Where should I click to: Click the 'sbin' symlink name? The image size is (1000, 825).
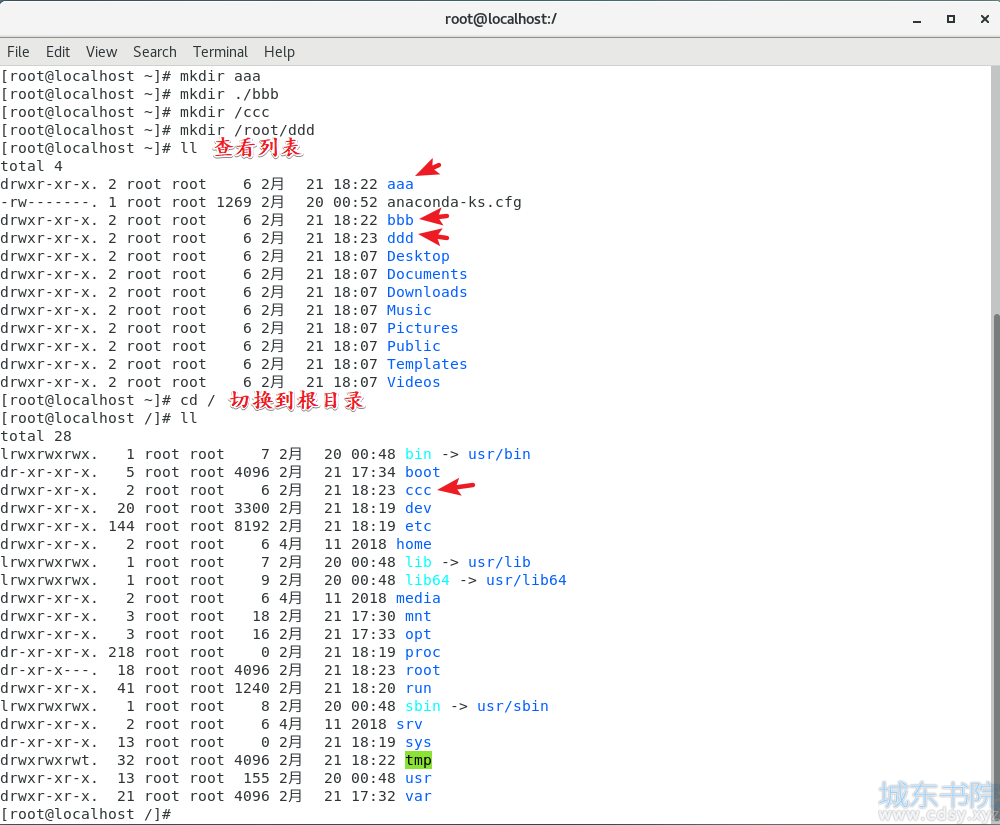(422, 706)
